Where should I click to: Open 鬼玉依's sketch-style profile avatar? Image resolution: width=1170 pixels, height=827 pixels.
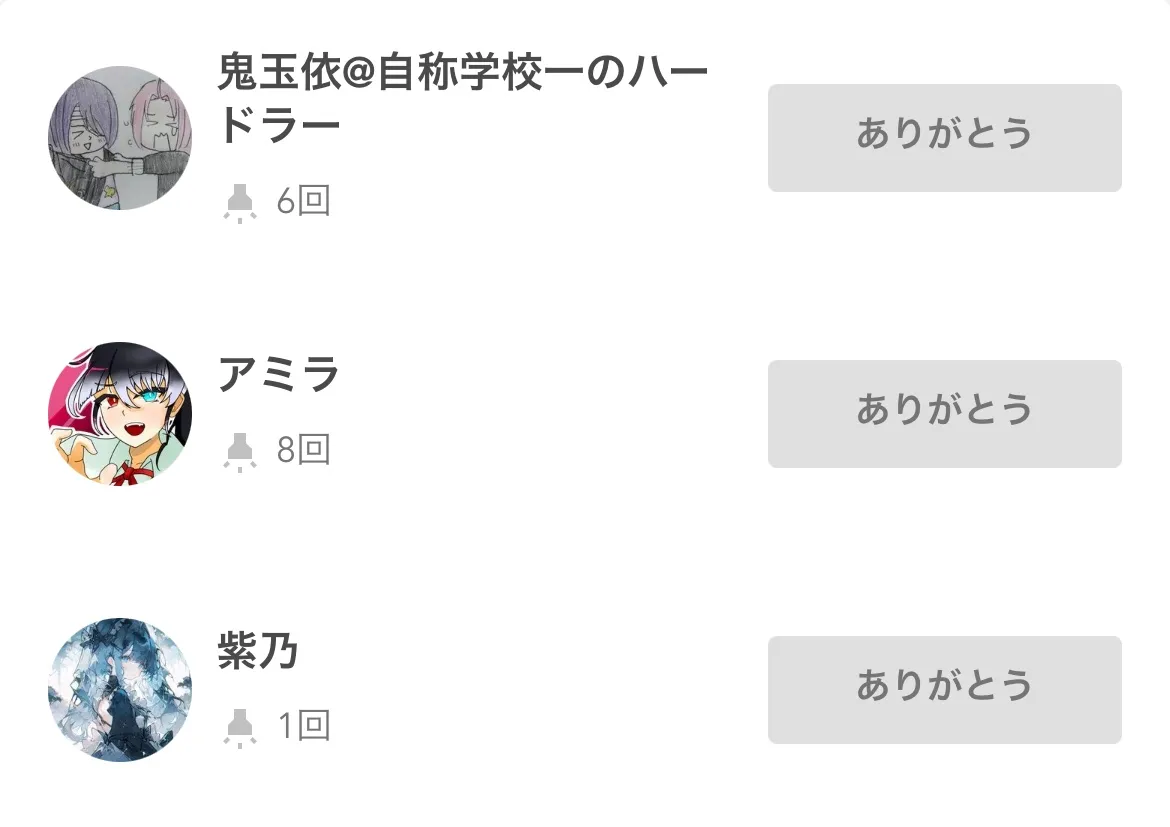coord(120,138)
